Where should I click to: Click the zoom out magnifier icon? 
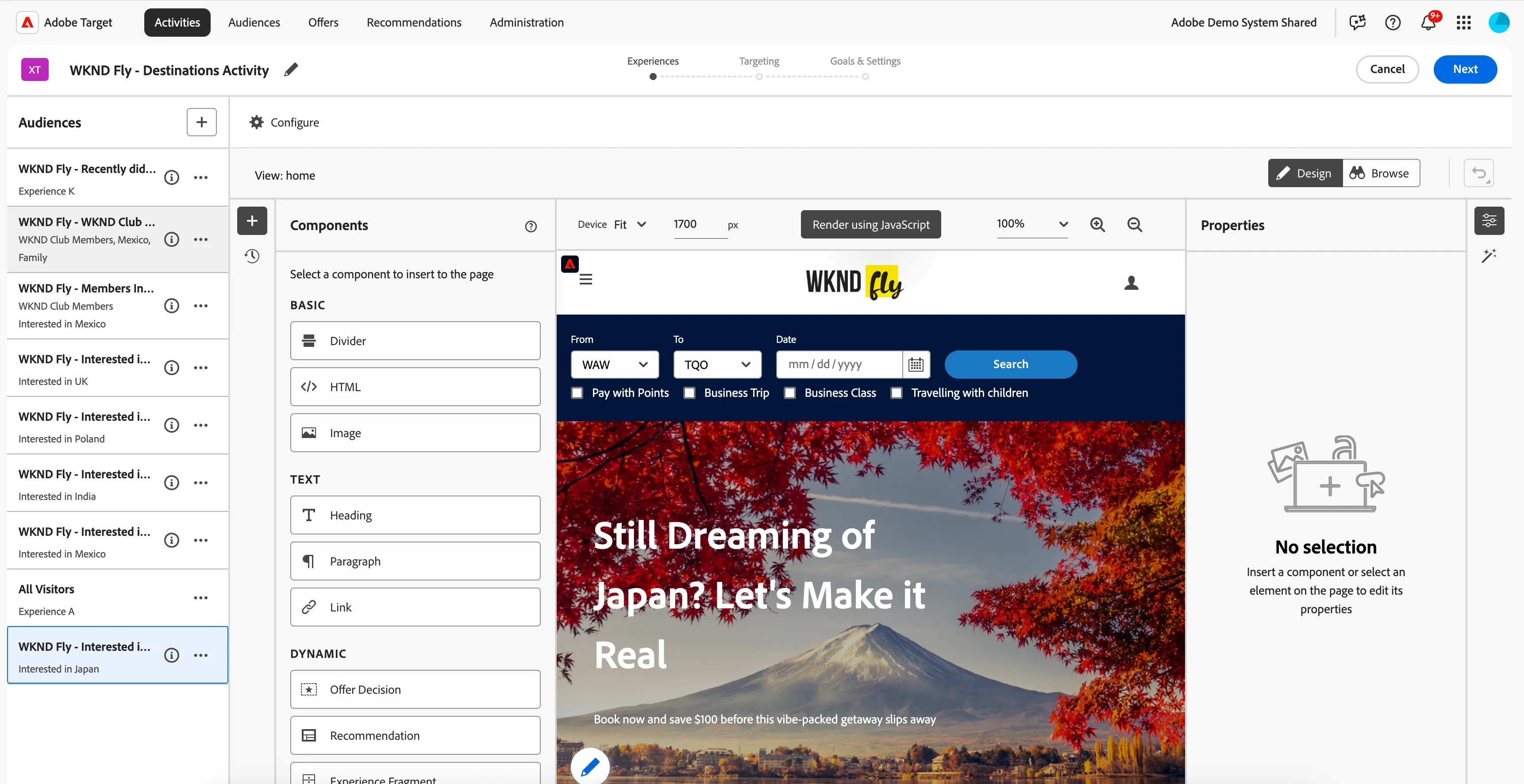pos(1134,224)
